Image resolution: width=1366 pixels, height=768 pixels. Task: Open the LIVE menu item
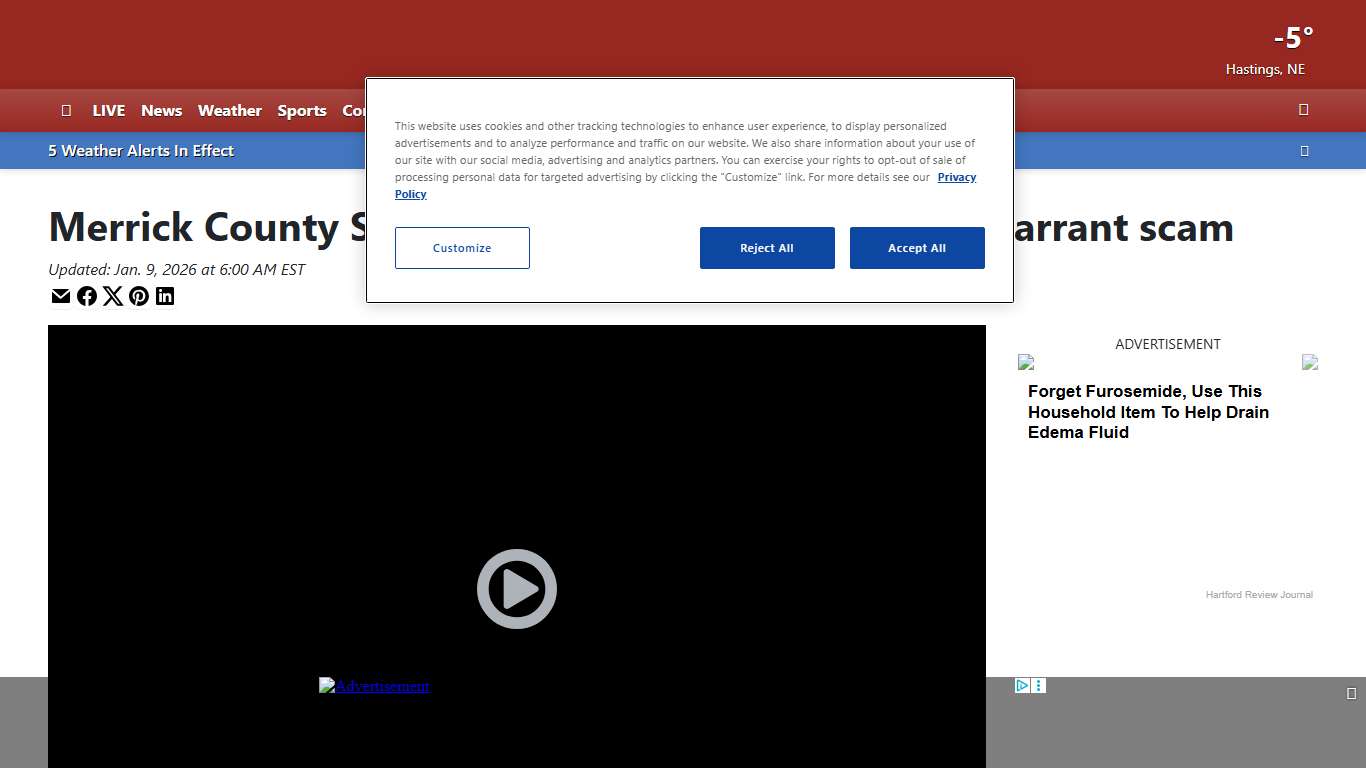pyautogui.click(x=109, y=111)
